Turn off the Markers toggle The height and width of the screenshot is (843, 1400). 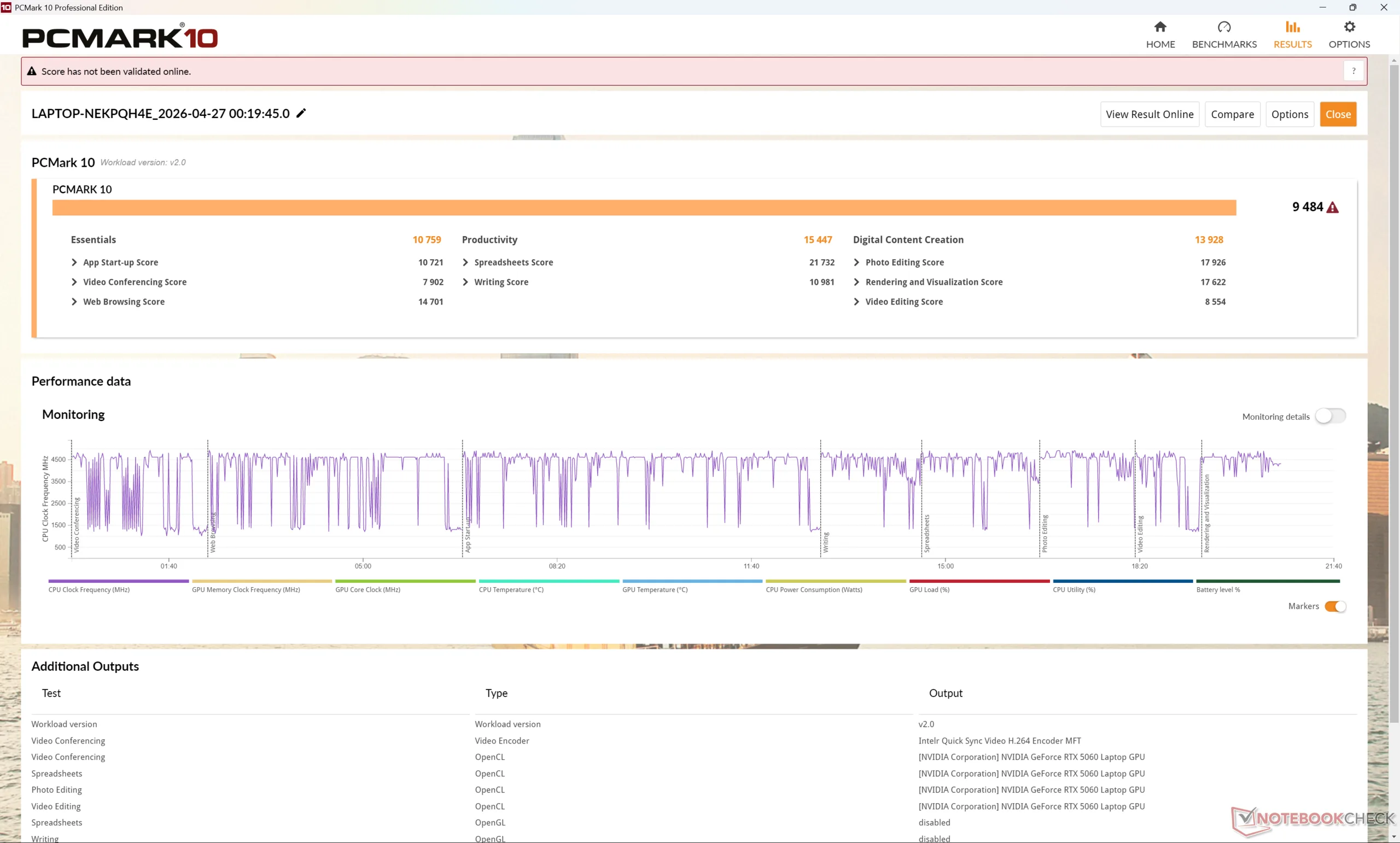click(1335, 606)
